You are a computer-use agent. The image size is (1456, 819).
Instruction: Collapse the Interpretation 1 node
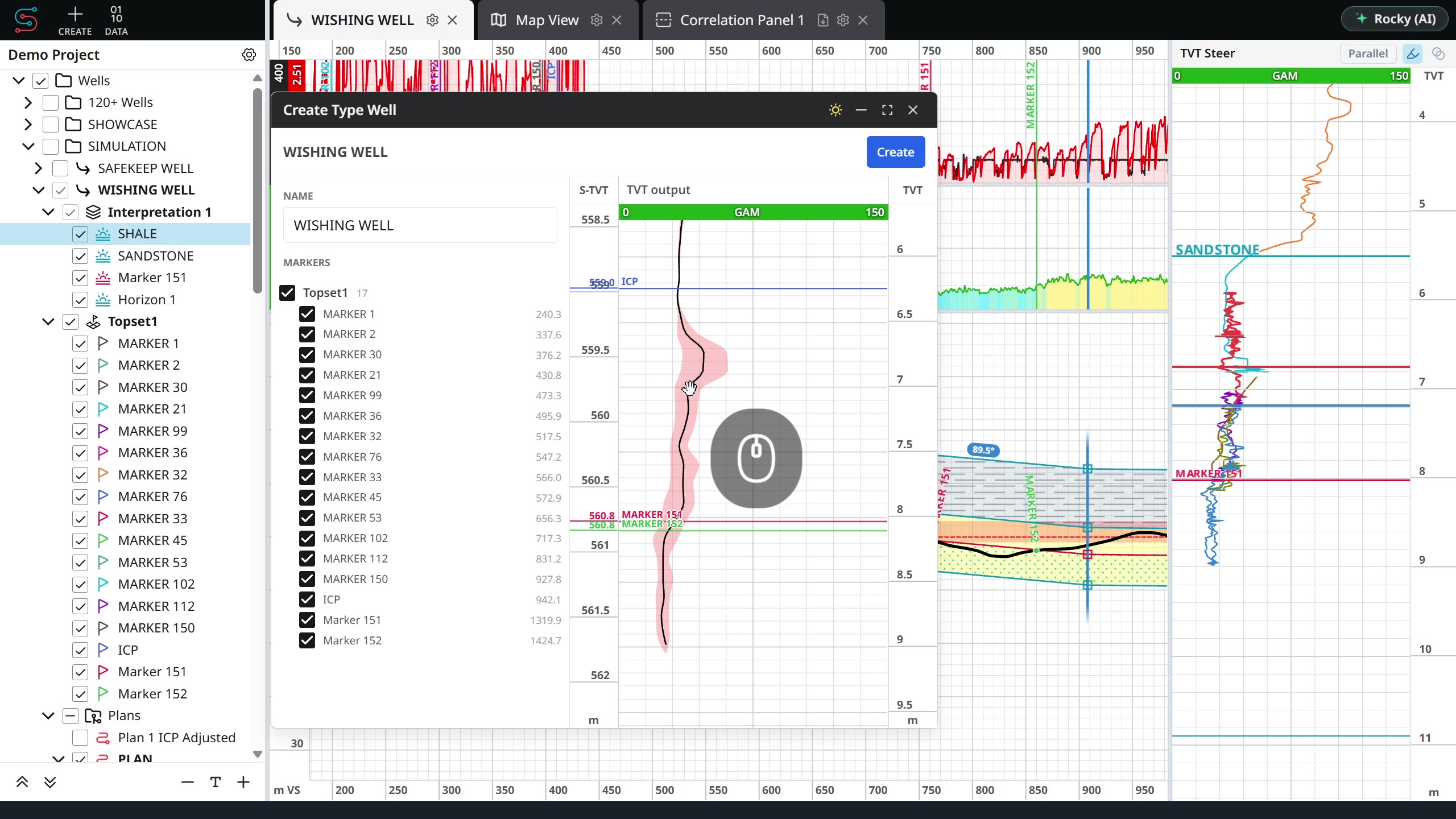48,212
